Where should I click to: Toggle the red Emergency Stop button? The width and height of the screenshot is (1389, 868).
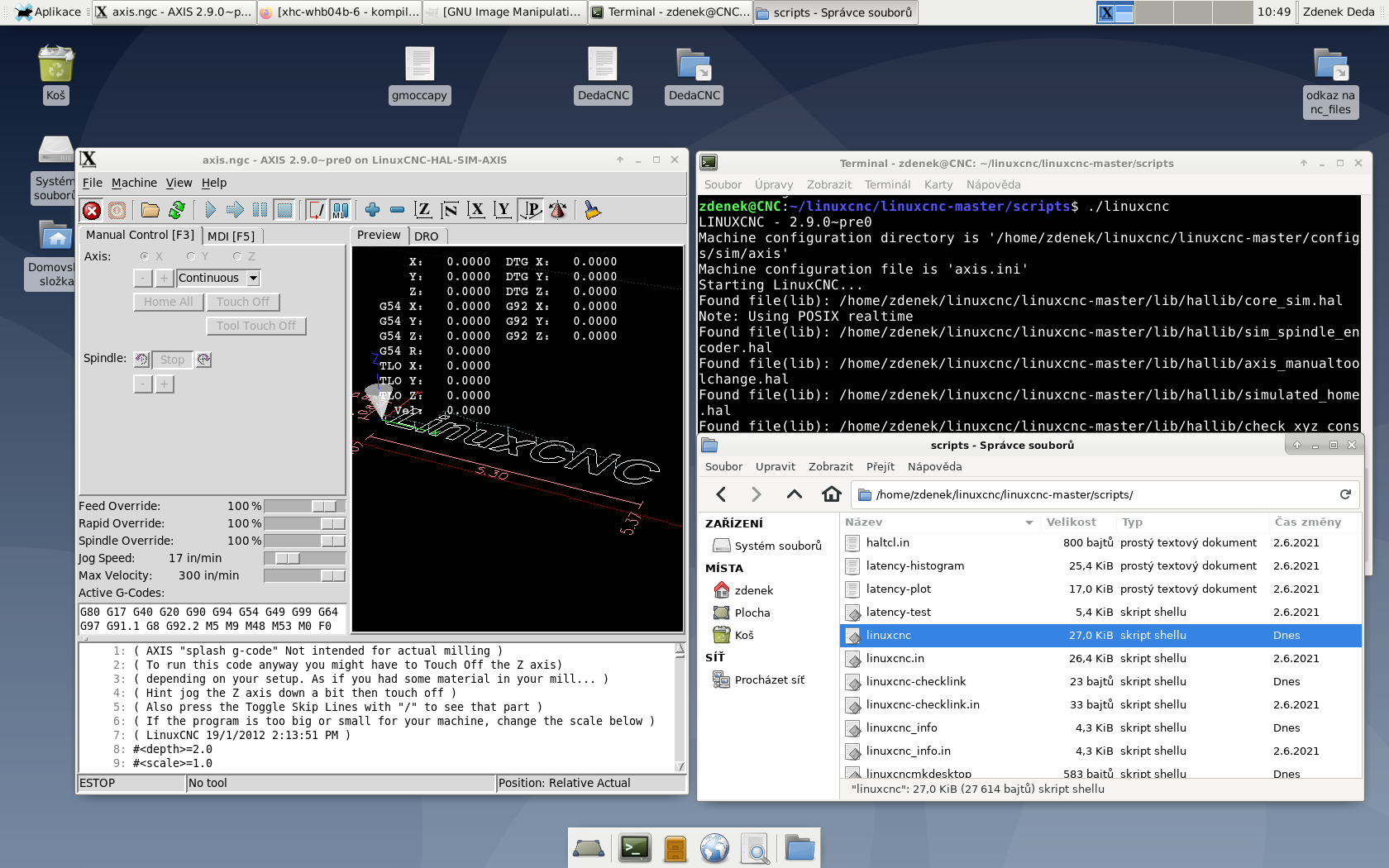point(92,211)
